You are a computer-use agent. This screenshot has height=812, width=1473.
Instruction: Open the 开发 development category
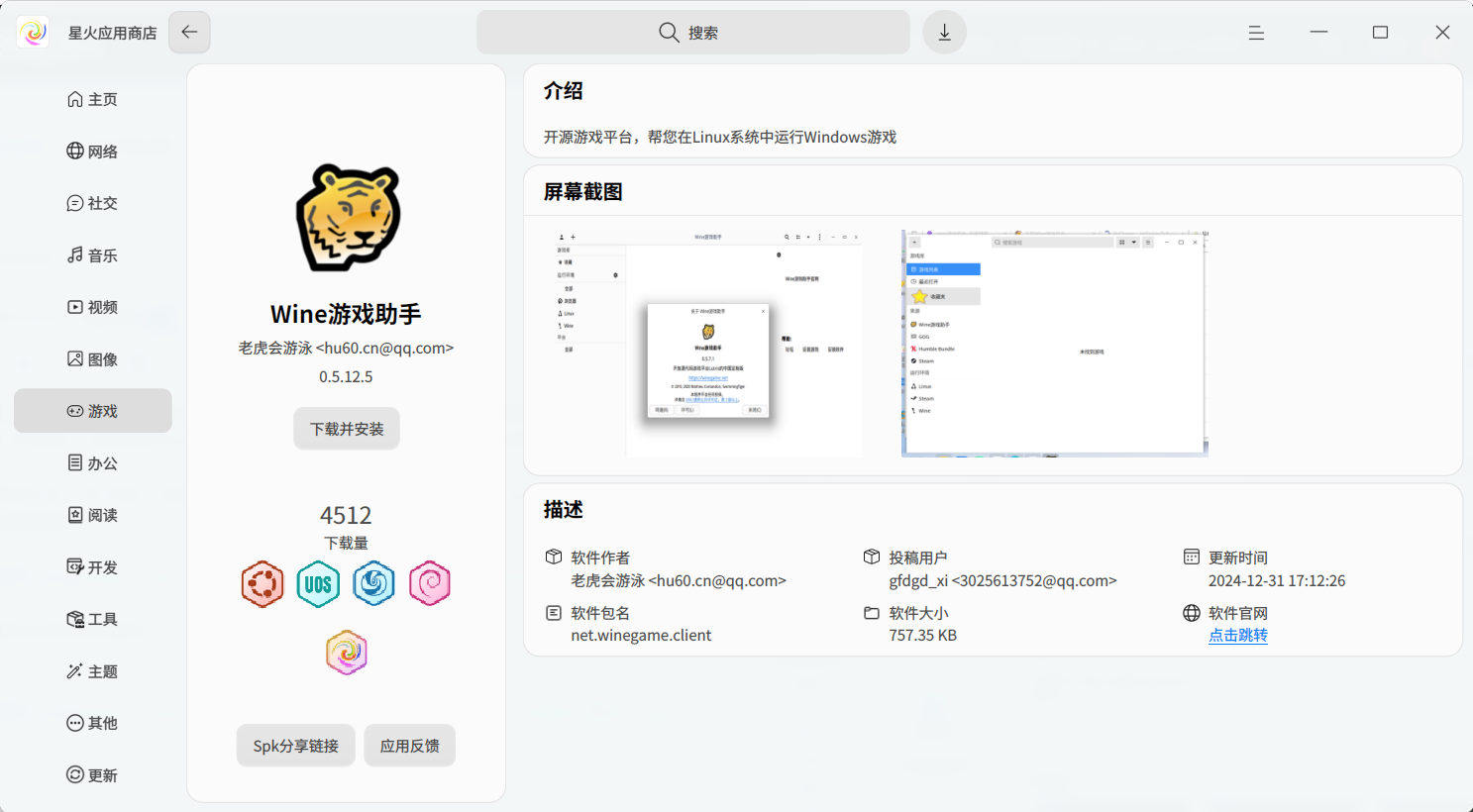[93, 567]
